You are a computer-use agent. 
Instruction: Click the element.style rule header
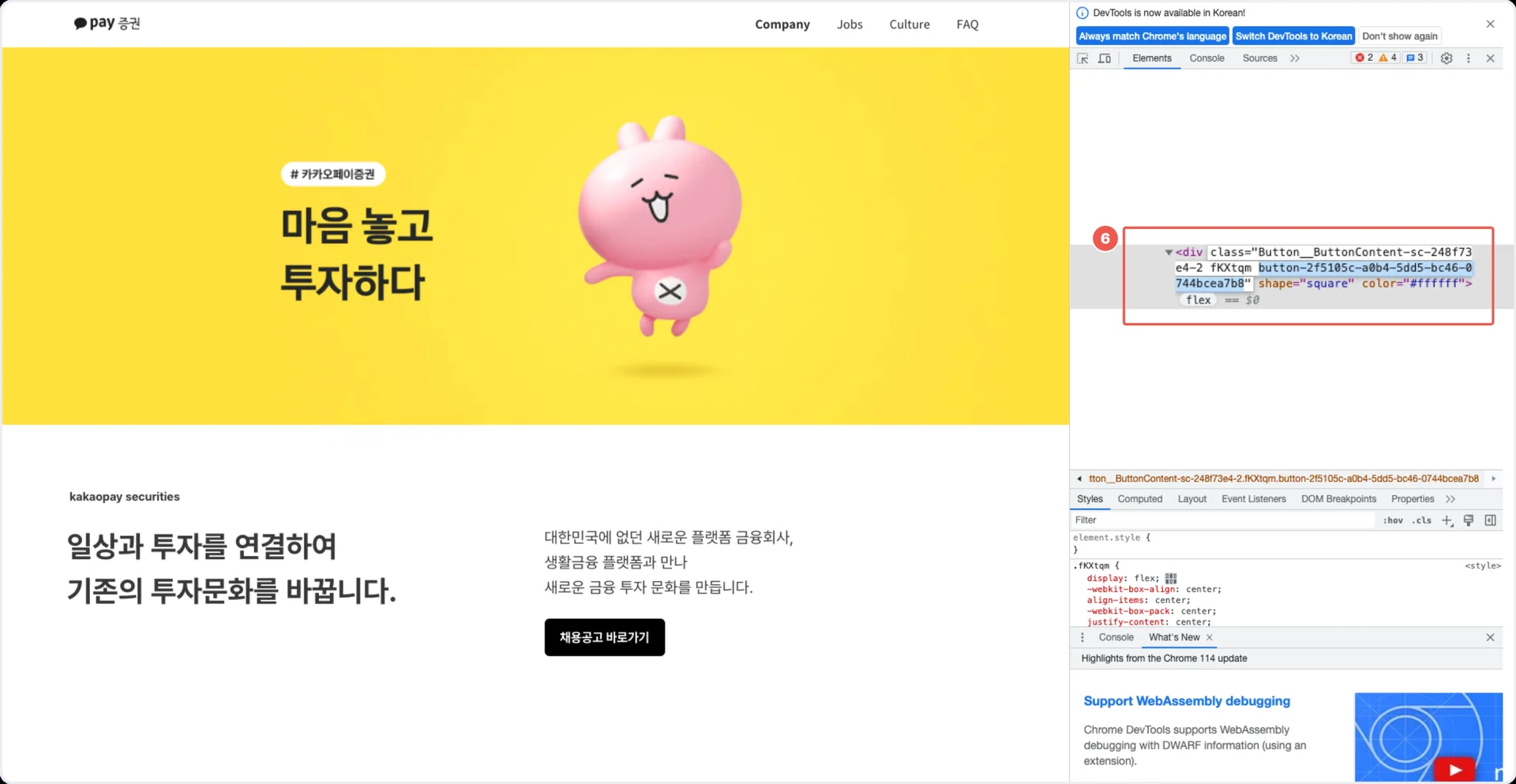[x=1112, y=538]
